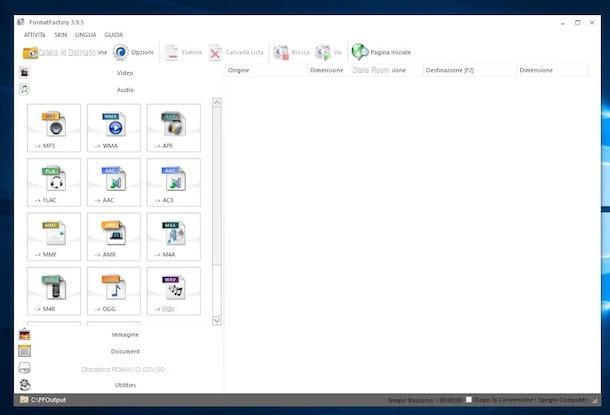Screen dimensions: 610x415
Task: Choose the -> MP3 conversion tile
Action: coord(54,128)
